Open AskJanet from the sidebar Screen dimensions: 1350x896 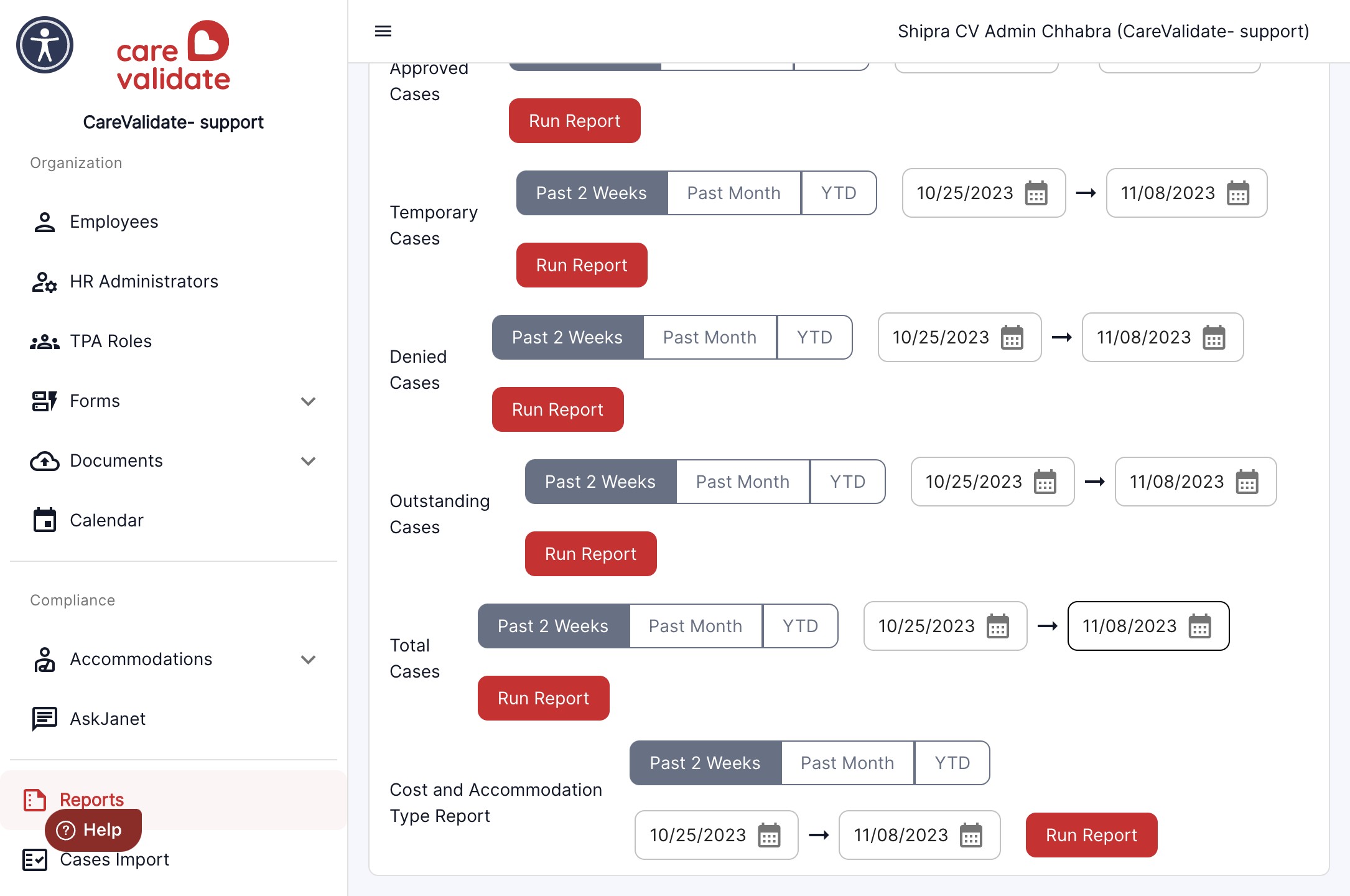(x=174, y=719)
